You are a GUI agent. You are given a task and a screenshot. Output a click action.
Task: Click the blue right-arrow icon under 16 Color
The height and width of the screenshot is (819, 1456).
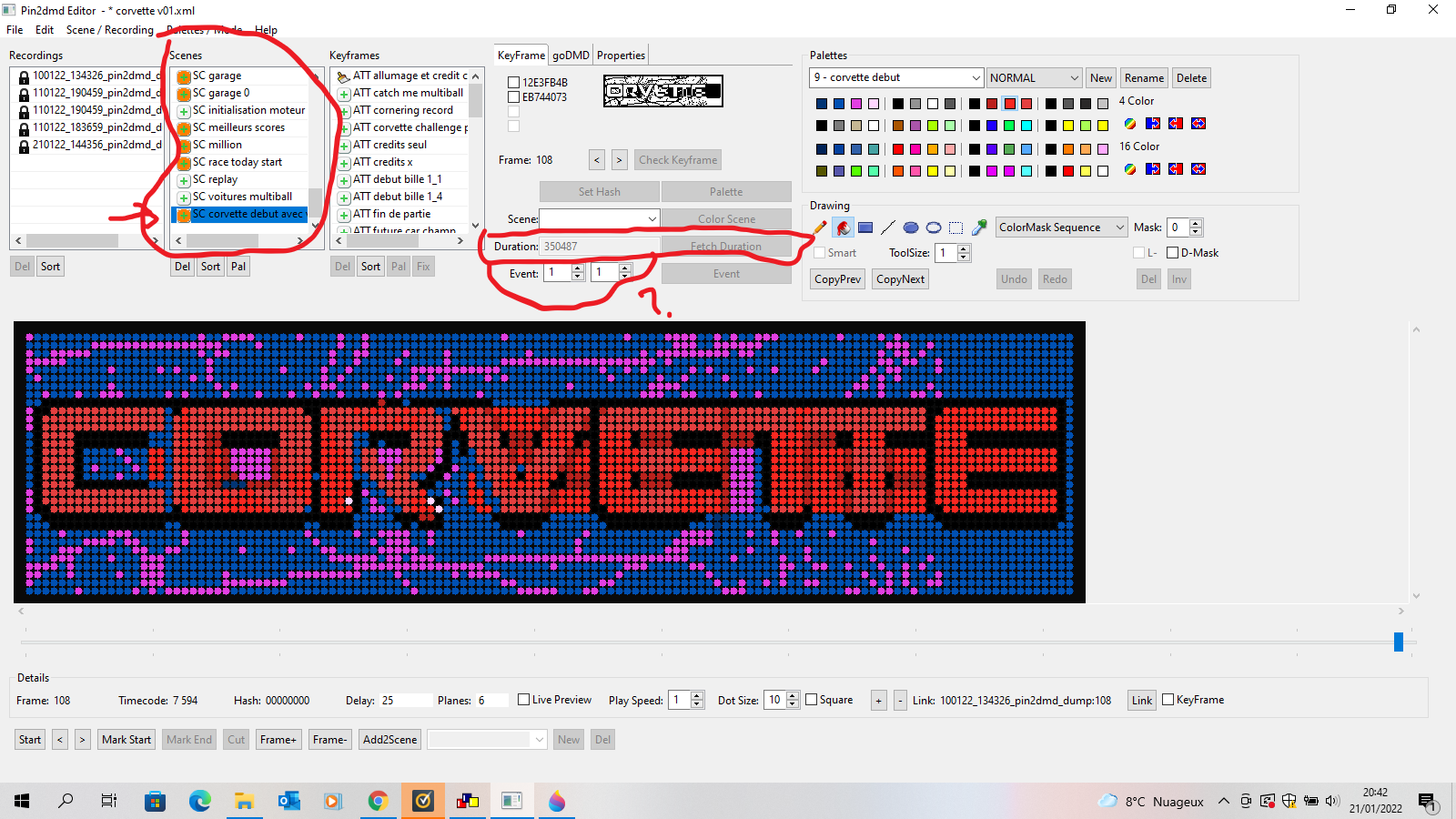tap(1153, 169)
